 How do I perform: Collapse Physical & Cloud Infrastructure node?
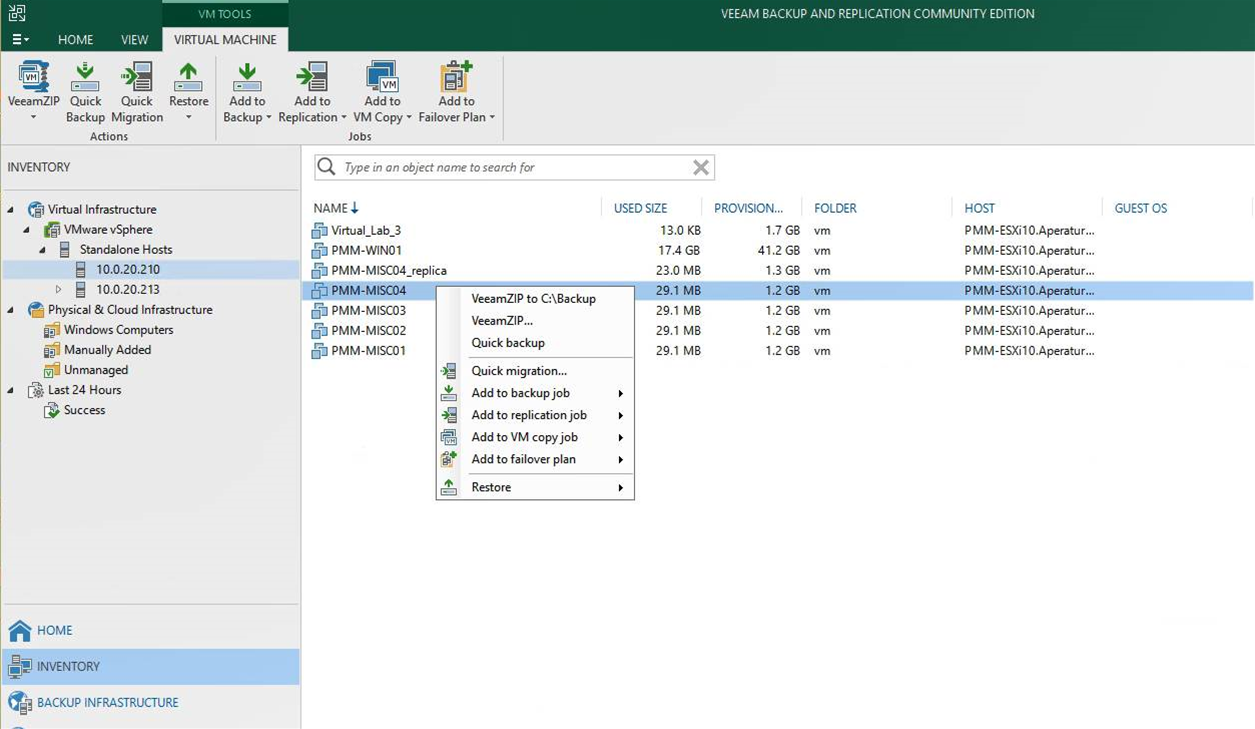(x=11, y=310)
